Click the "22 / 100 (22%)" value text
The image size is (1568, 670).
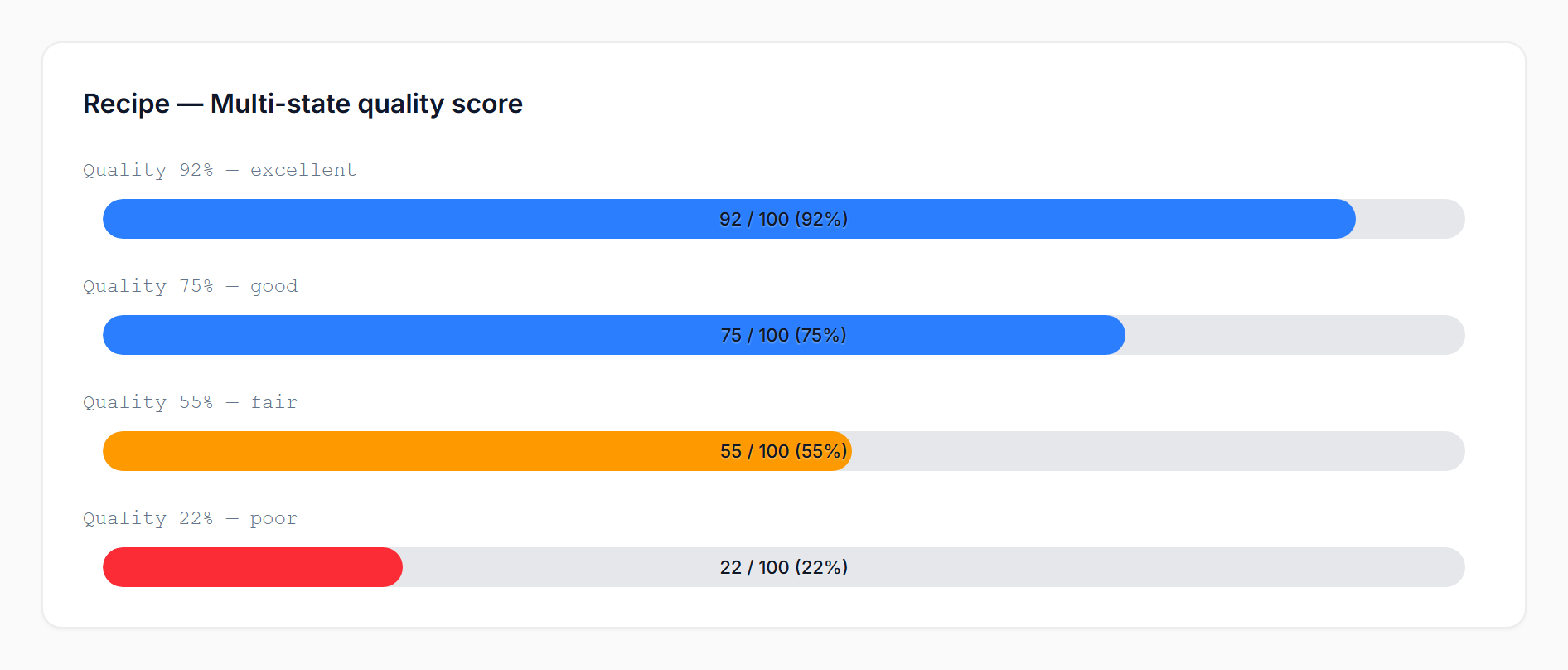point(783,567)
